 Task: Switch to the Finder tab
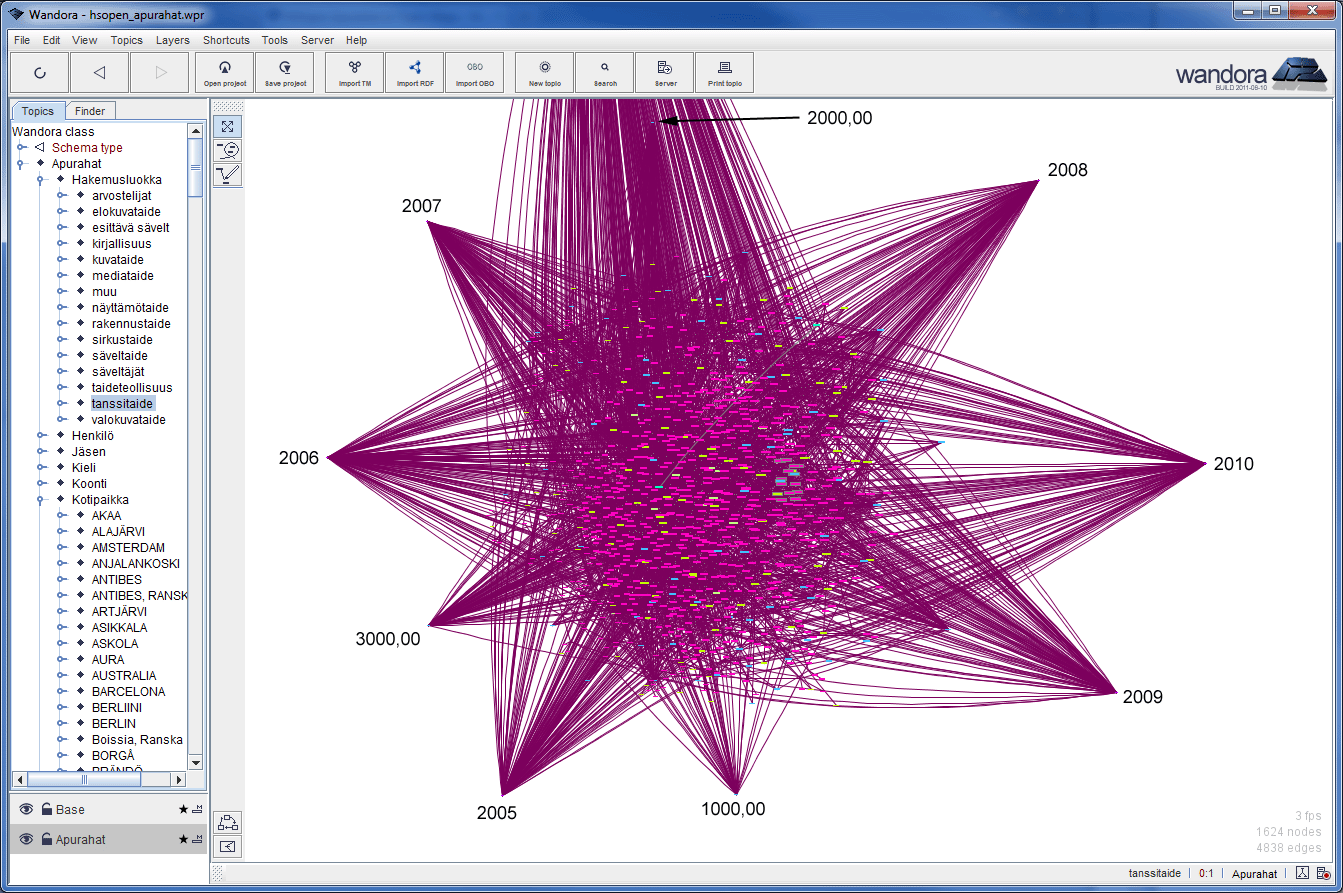click(x=90, y=111)
